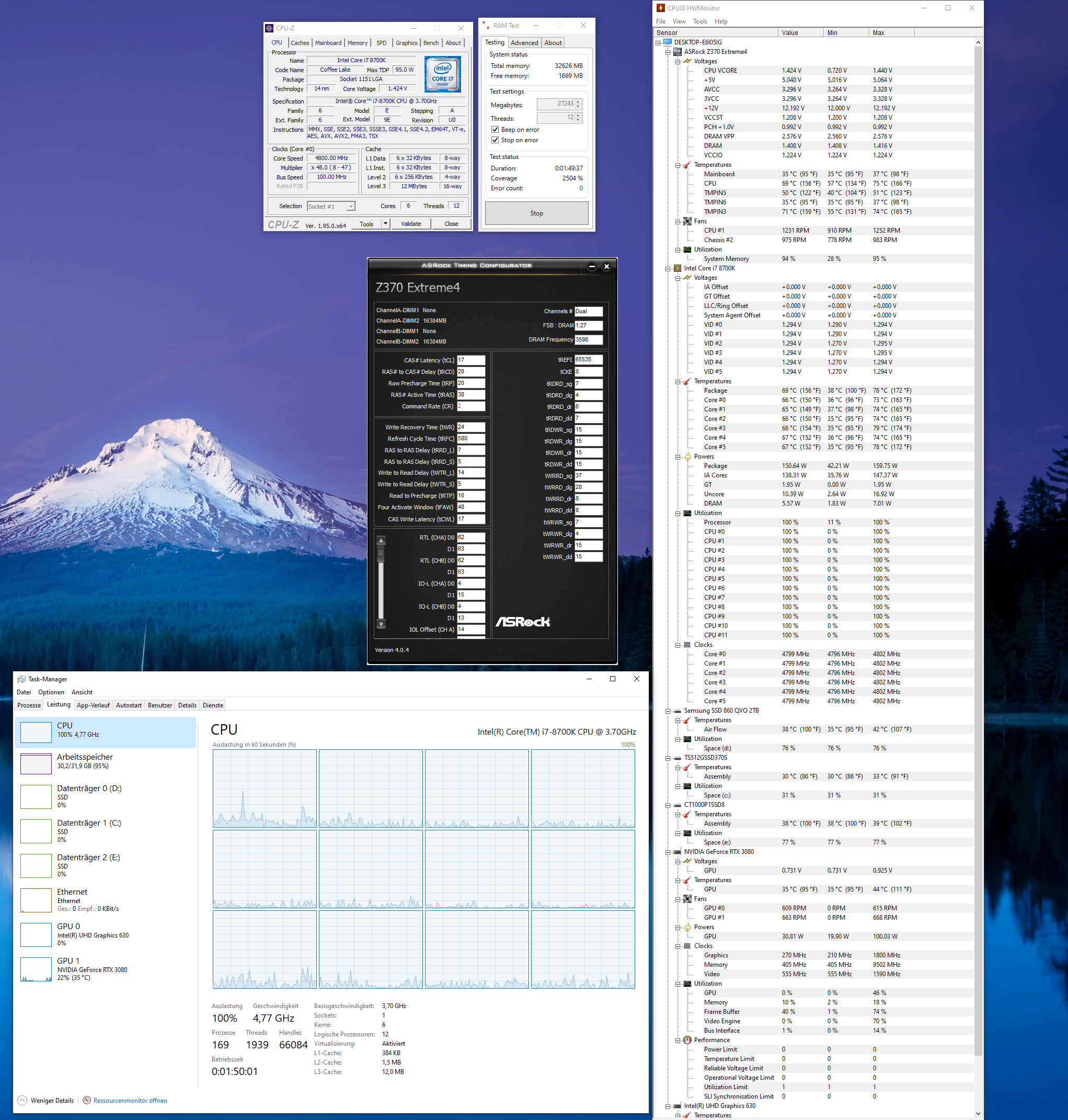Minimize the ASRock Timing Configurator window

coord(591,267)
